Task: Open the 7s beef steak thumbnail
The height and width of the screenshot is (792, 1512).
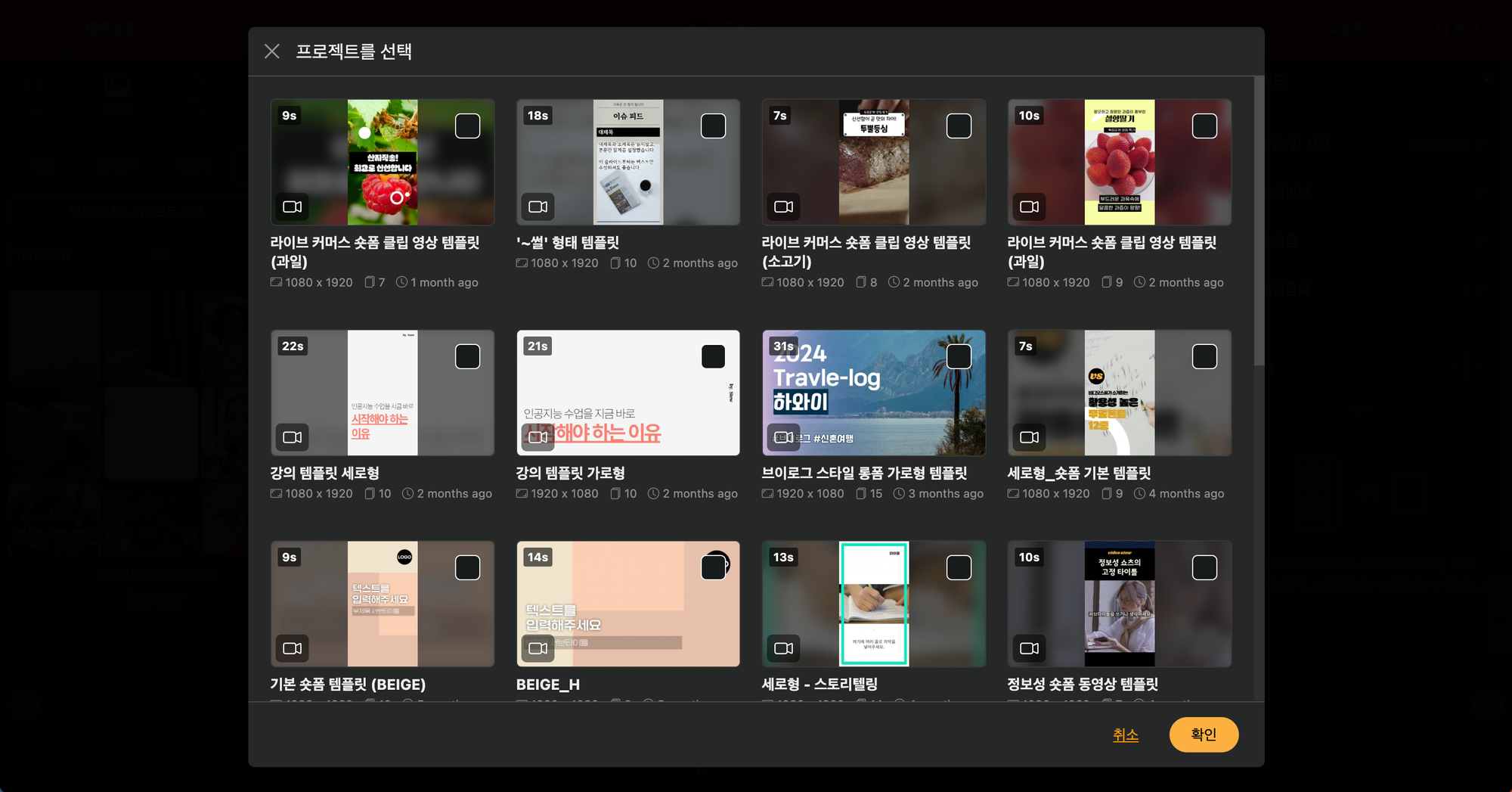Action: tap(874, 162)
